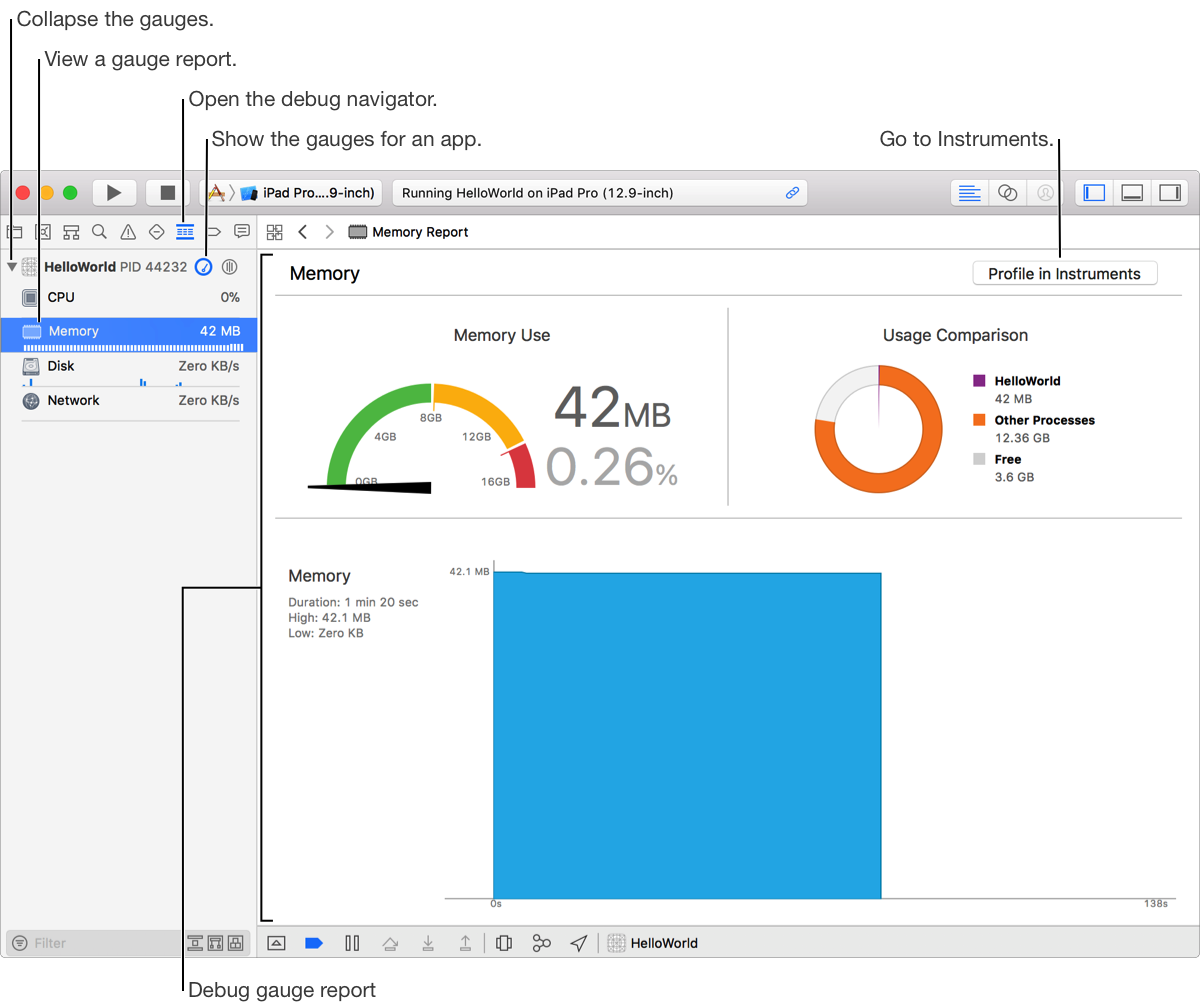1200x1008 pixels.
Task: Click the 0.26% memory percentage value
Action: coord(611,466)
